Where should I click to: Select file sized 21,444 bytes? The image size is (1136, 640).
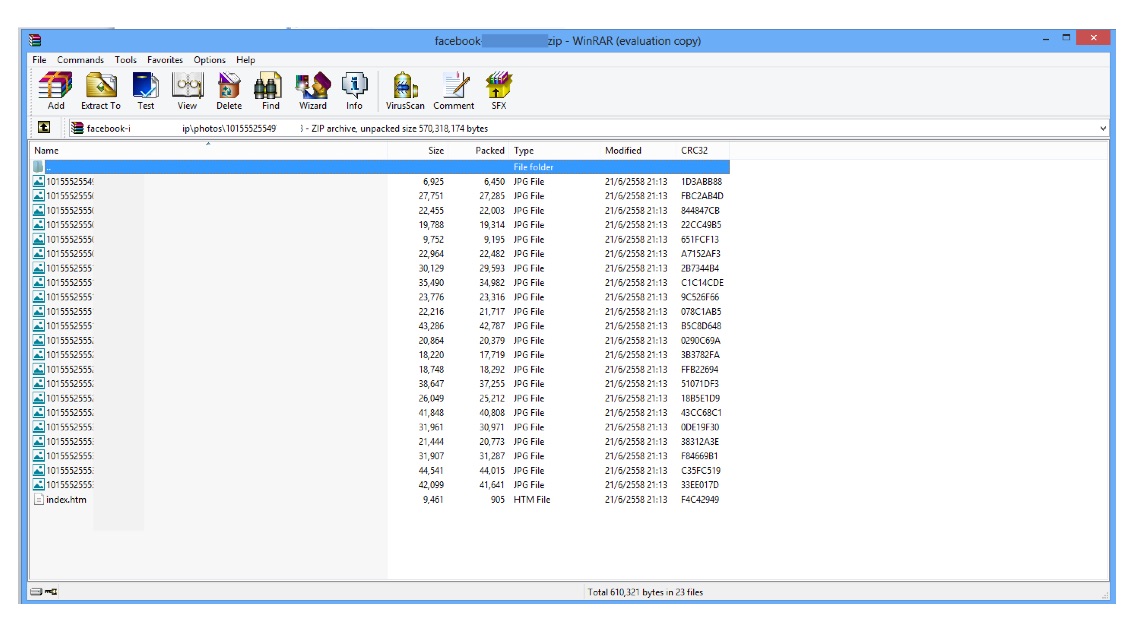pos(380,441)
